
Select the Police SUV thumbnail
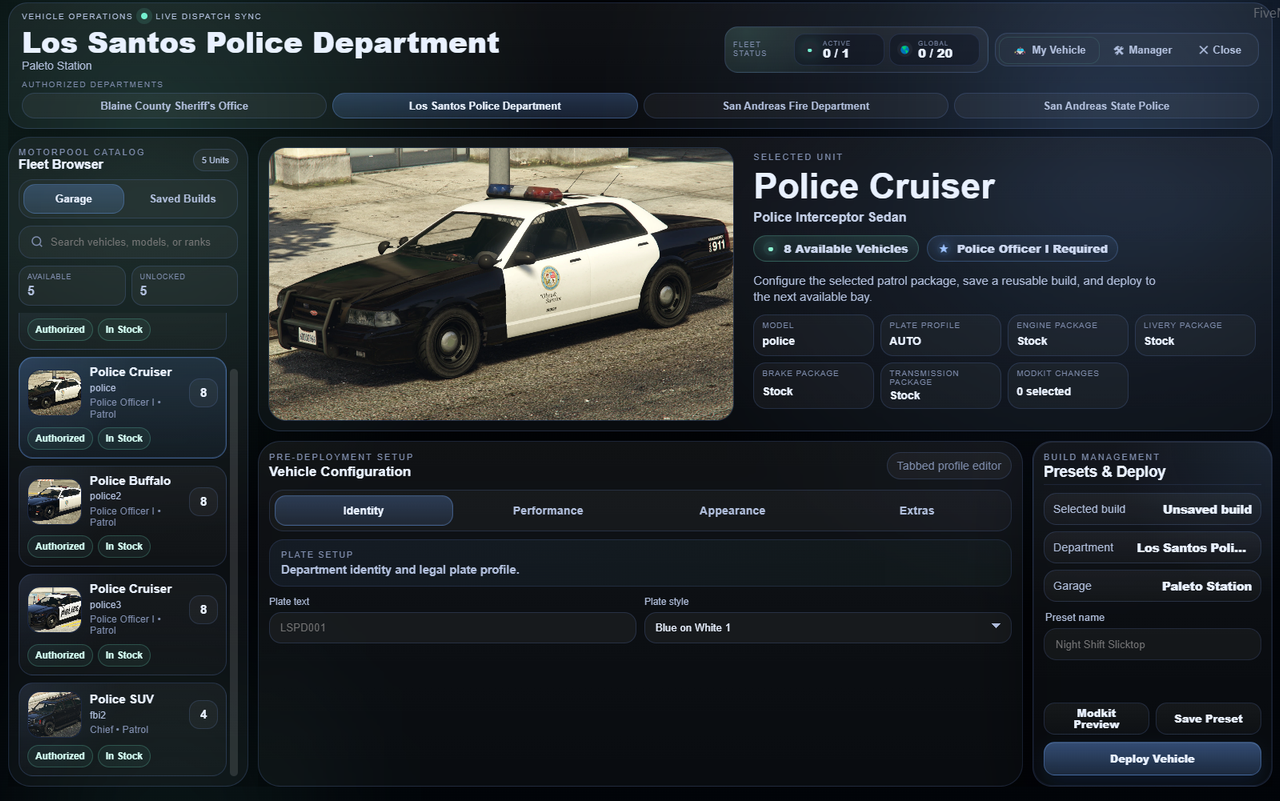54,715
